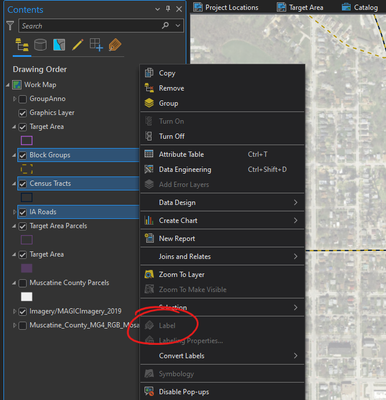
Task: Click the filter funnel icon
Action: point(10,26)
